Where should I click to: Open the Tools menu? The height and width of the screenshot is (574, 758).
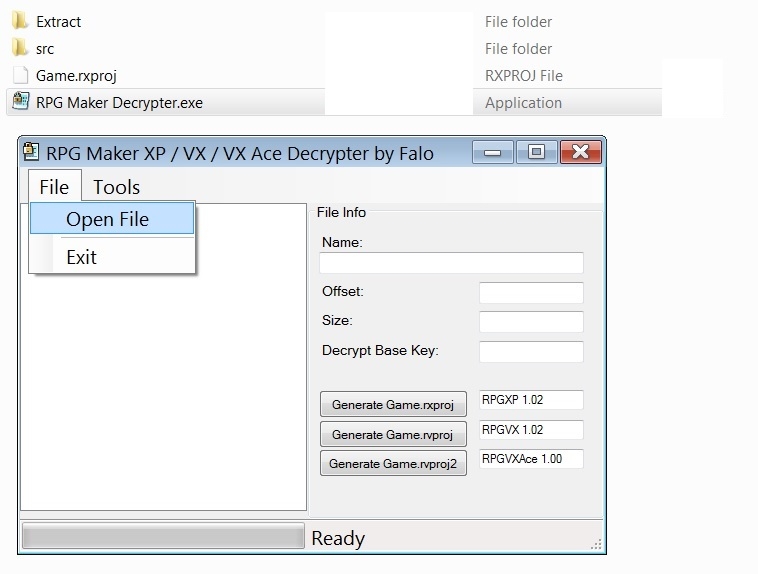(x=117, y=187)
